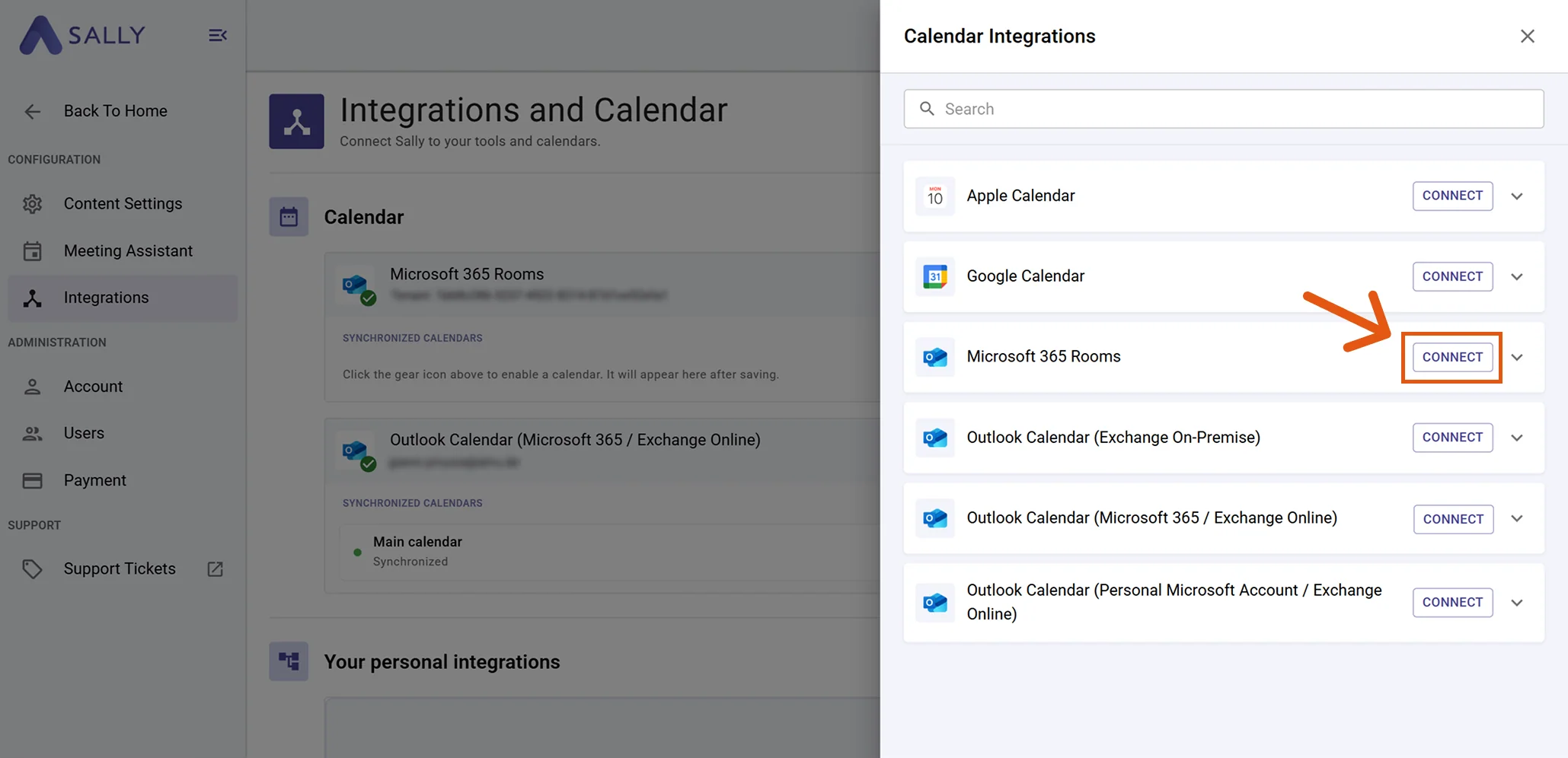
Task: Select Integrations menu item
Action: (123, 298)
